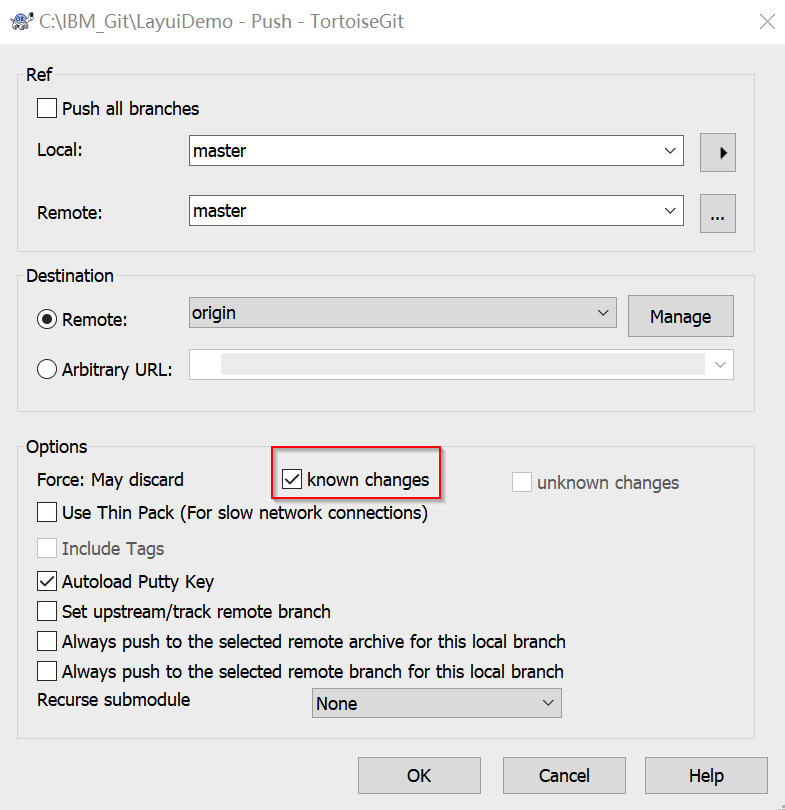The width and height of the screenshot is (785, 810).
Task: Expand the Local branch dropdown
Action: tap(669, 151)
